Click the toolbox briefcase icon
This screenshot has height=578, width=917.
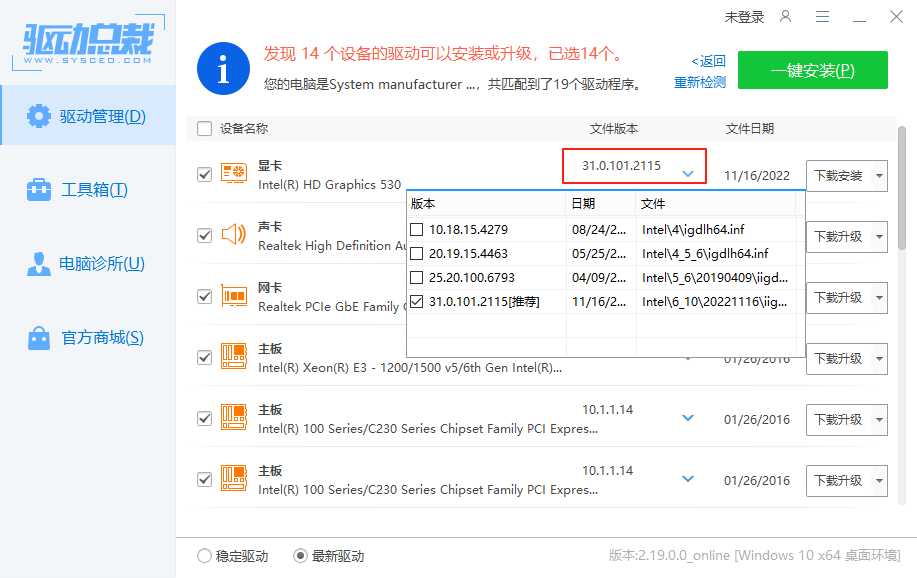click(39, 190)
